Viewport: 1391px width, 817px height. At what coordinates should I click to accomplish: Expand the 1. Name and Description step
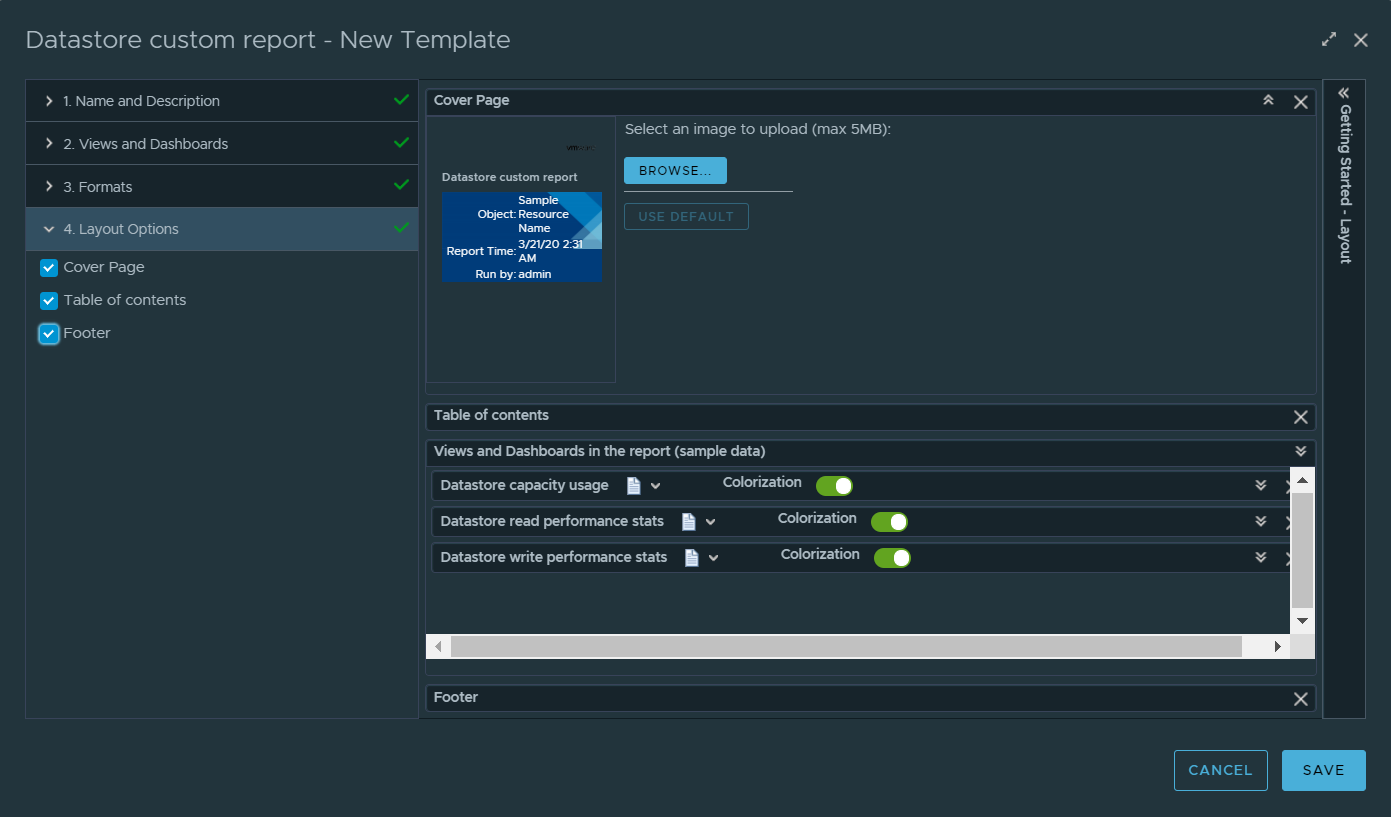coord(140,100)
